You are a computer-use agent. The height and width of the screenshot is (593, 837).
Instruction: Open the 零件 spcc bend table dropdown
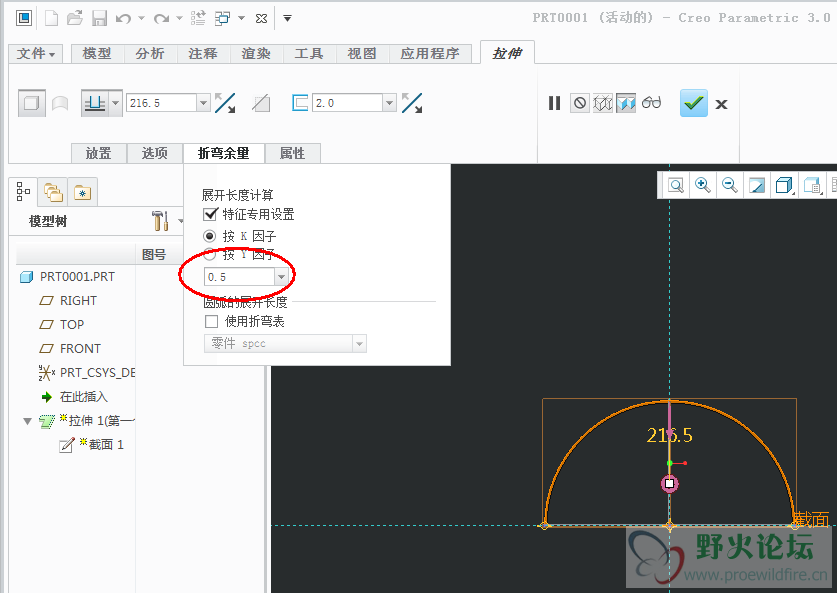pos(359,344)
